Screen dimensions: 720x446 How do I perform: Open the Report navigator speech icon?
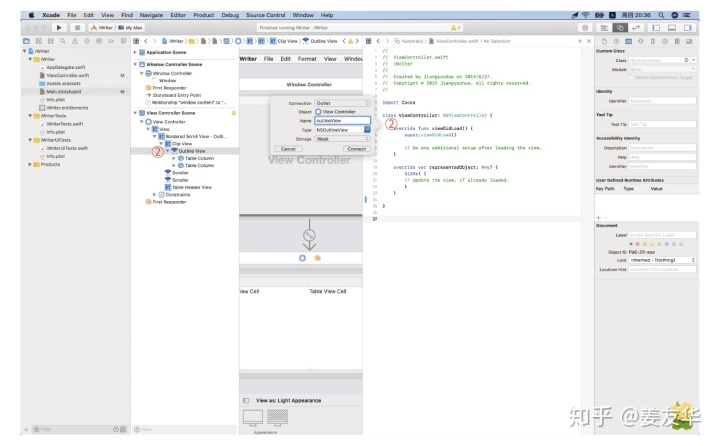click(123, 41)
